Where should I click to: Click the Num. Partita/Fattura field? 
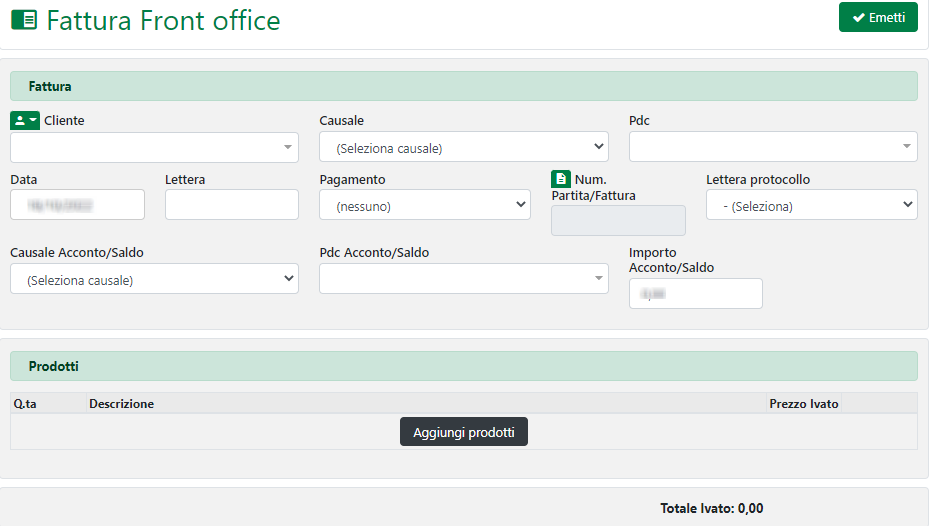(618, 221)
